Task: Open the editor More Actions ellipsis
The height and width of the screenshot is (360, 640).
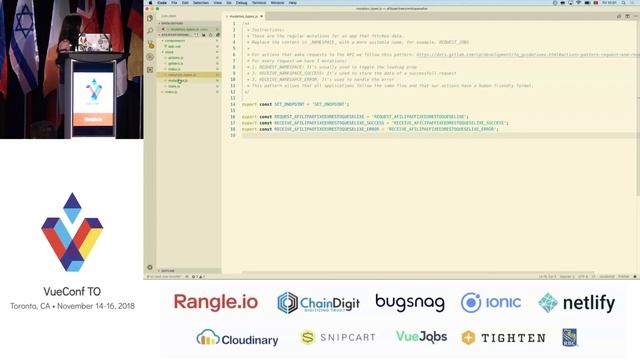Action: [635, 16]
